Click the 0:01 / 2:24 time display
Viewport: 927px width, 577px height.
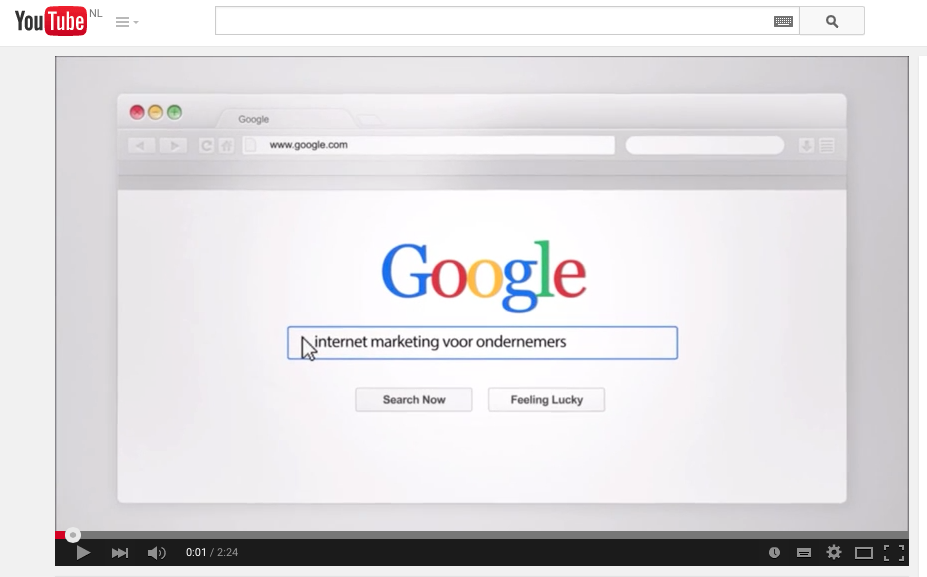tap(212, 552)
